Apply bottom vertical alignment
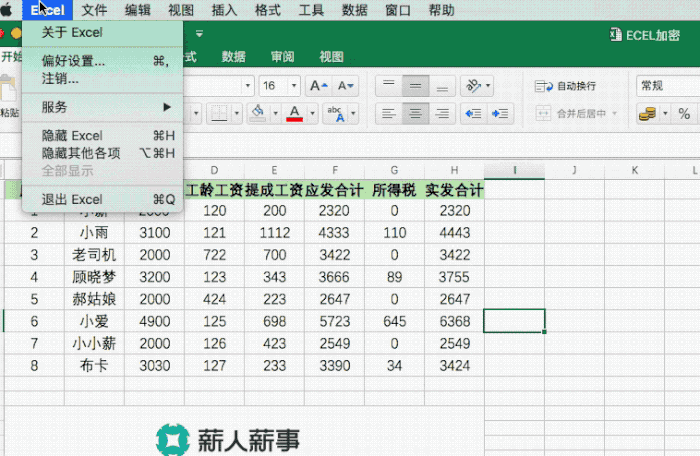The height and width of the screenshot is (456, 700). tap(442, 86)
